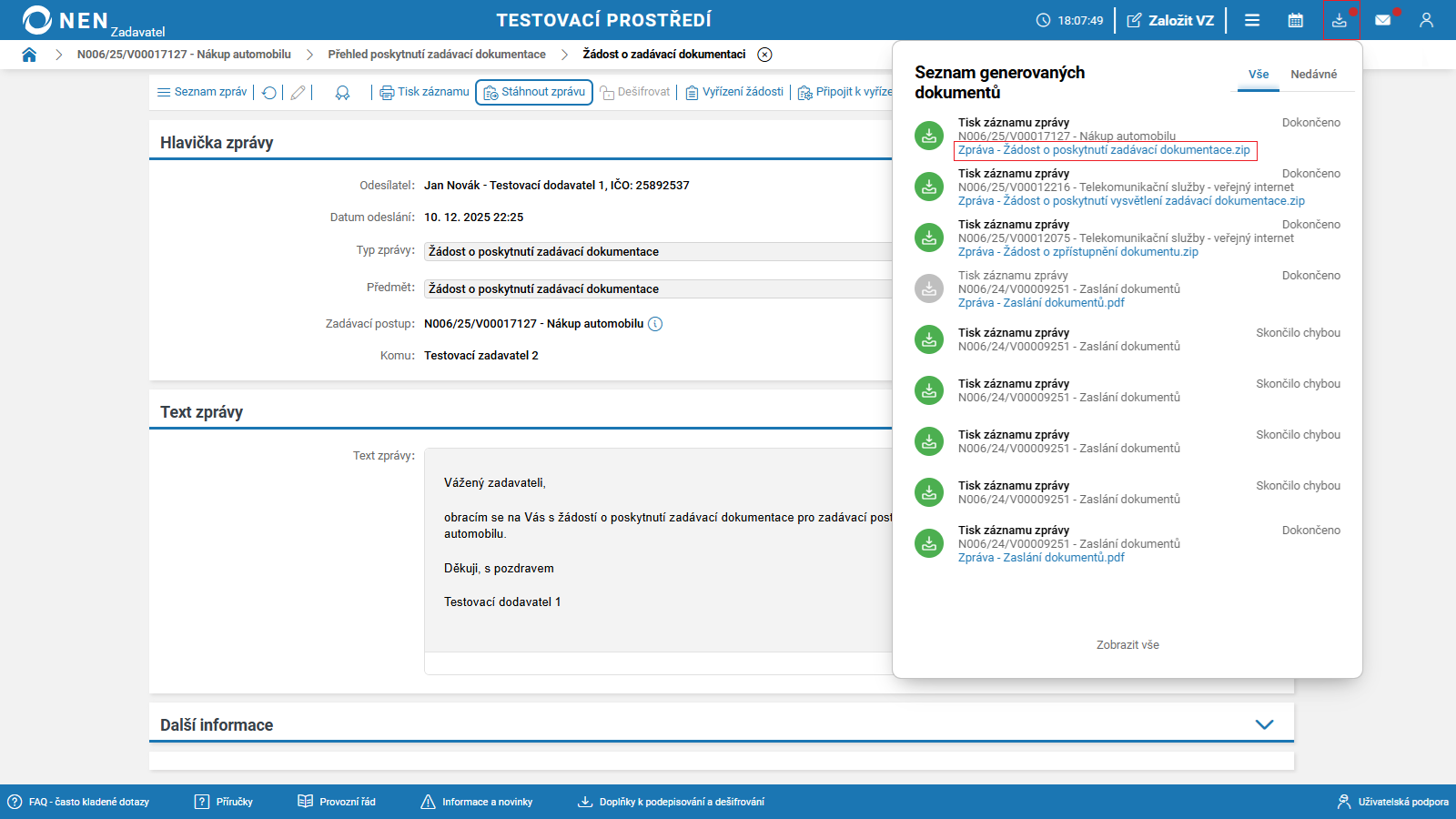Open the messages envelope icon
Screen dimensions: 1456x819
tap(1382, 20)
